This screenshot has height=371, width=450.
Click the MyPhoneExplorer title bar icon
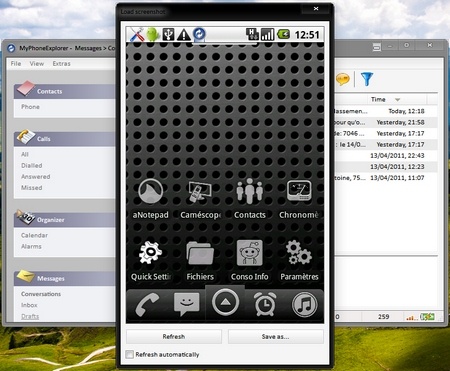tap(11, 48)
